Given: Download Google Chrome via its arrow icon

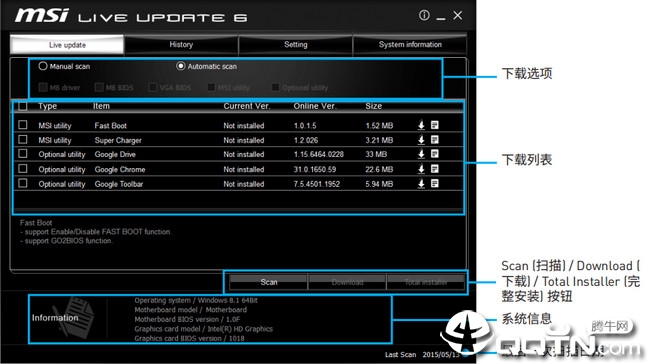Looking at the screenshot, I should (x=421, y=169).
